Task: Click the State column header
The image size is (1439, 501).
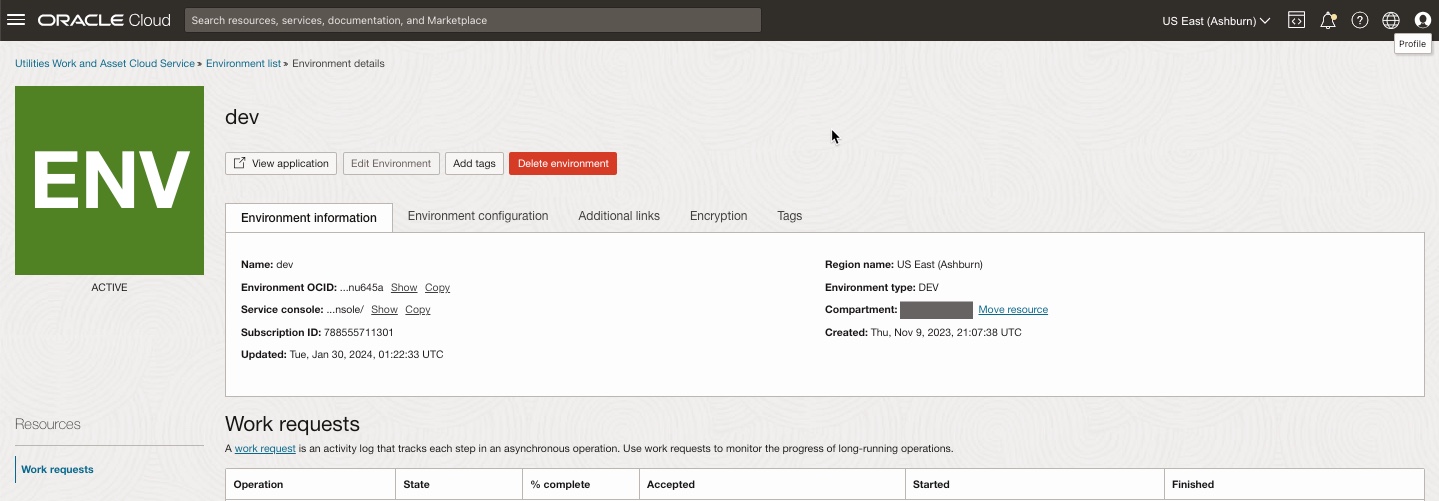Action: [x=460, y=484]
